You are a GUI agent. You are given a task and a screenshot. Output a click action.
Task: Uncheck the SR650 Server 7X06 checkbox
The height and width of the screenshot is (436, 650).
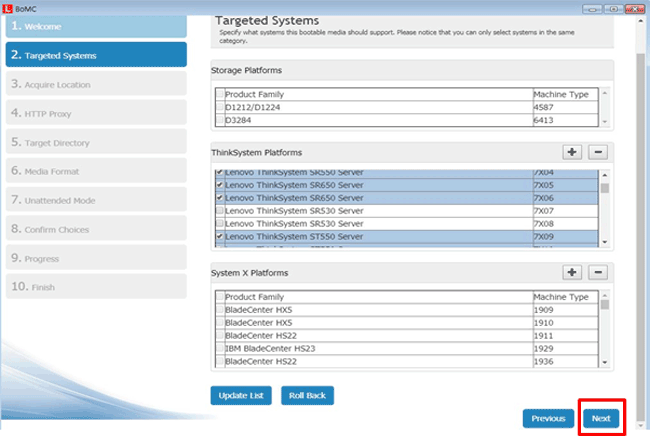(220, 198)
